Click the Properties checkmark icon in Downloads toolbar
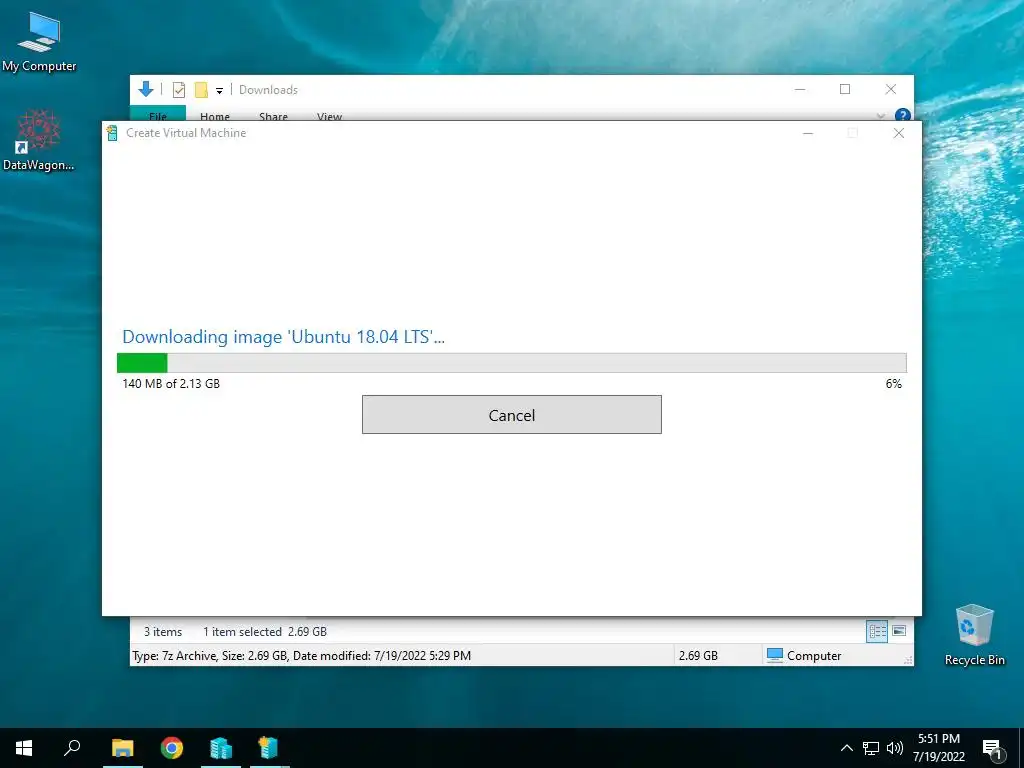 coord(178,89)
